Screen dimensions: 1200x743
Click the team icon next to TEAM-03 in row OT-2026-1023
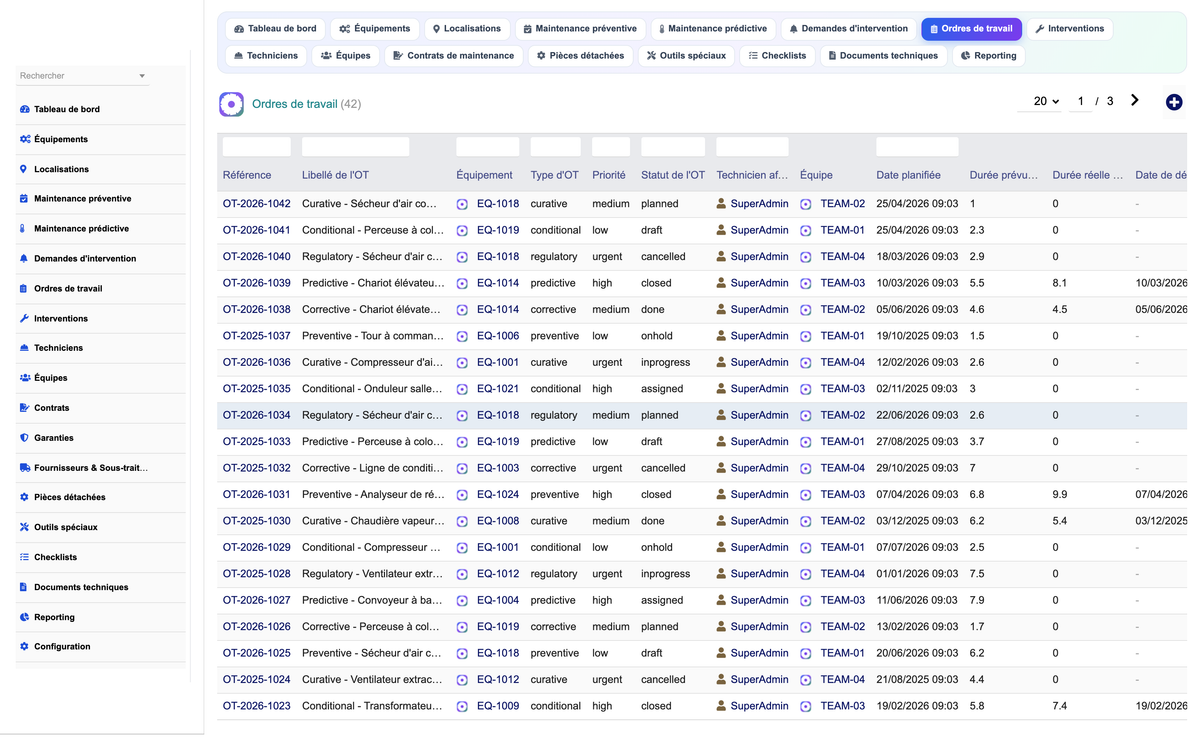pos(806,706)
